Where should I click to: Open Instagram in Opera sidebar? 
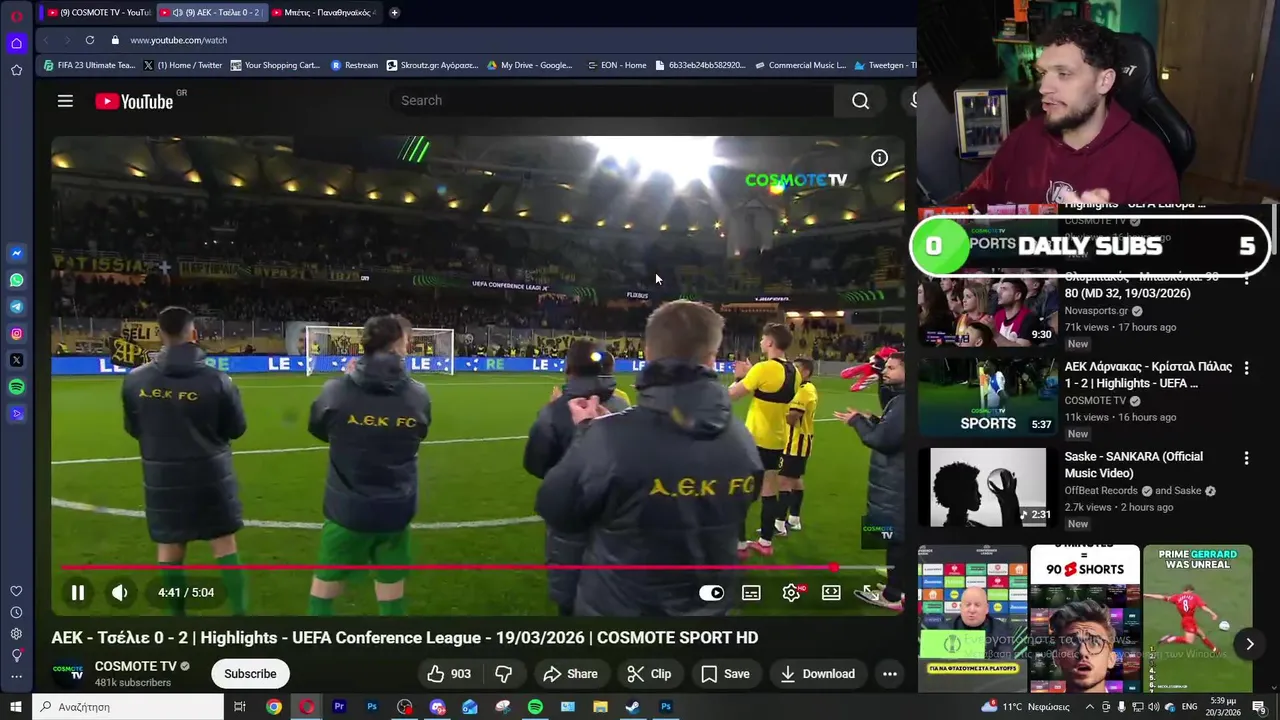coord(16,334)
